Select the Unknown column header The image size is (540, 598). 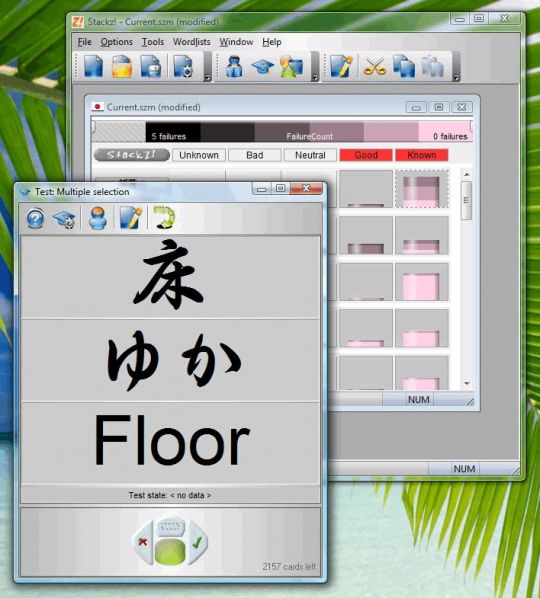click(199, 155)
